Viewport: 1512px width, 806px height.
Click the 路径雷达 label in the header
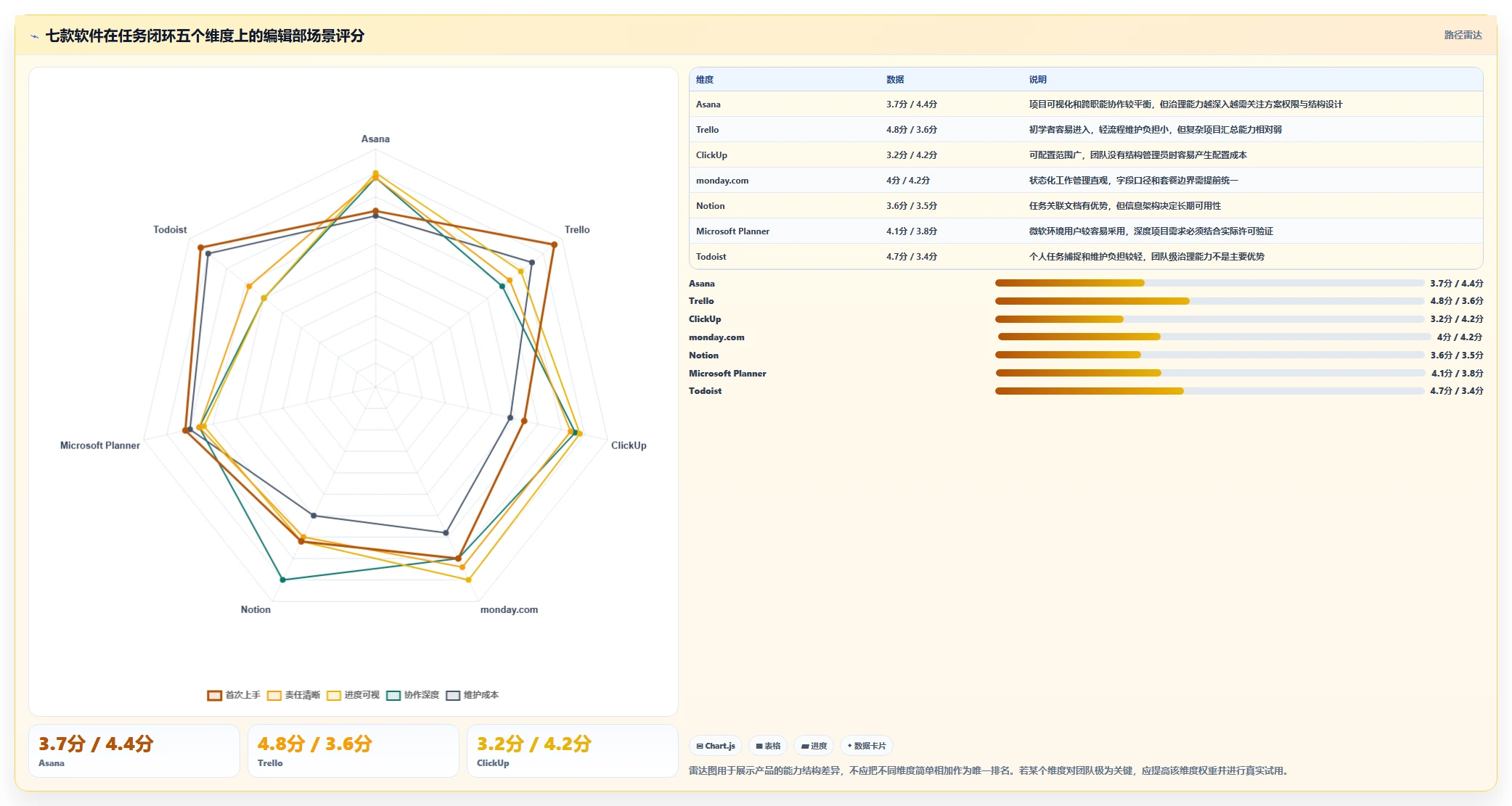(1463, 35)
